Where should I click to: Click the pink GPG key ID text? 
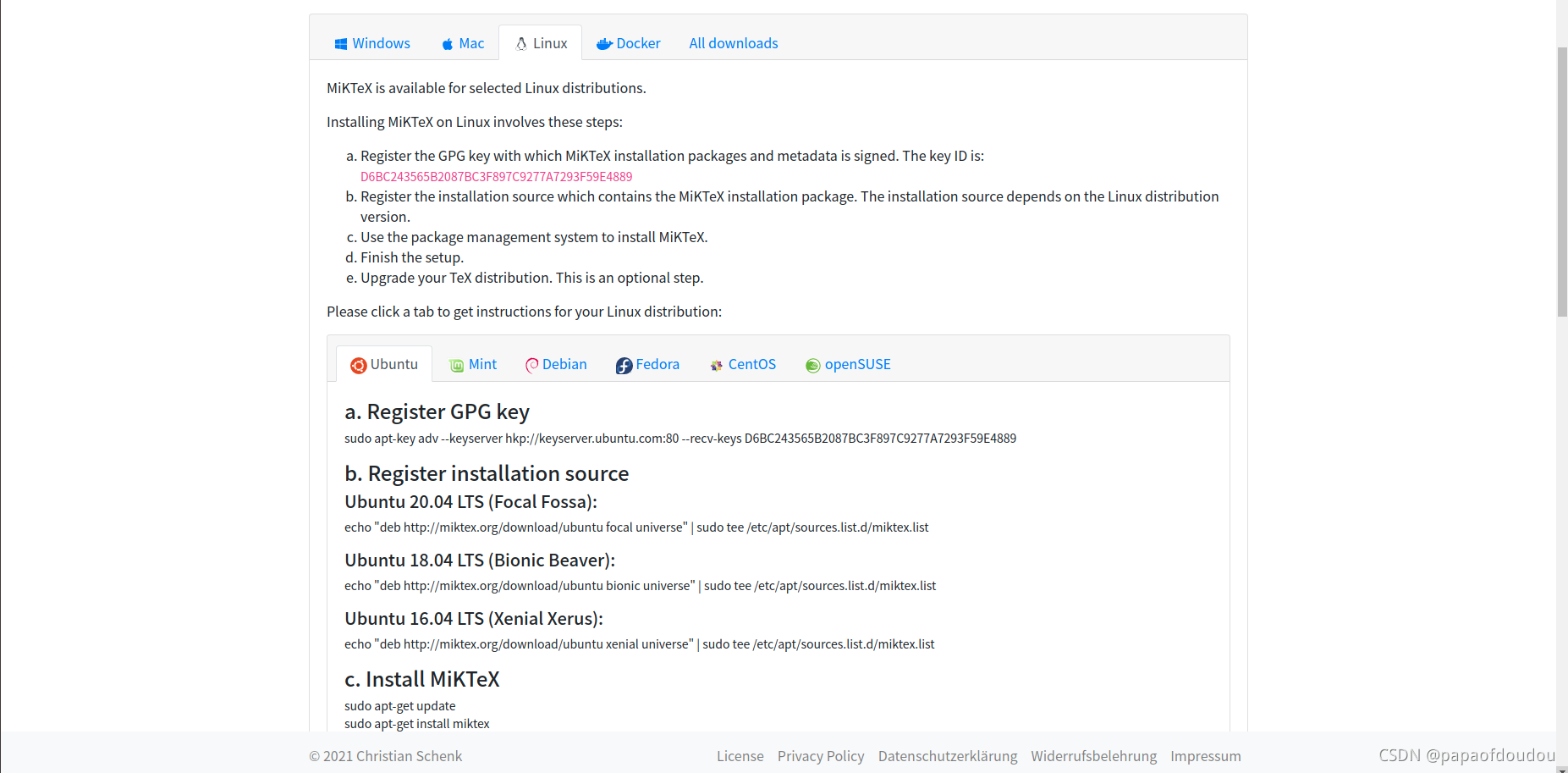(497, 177)
